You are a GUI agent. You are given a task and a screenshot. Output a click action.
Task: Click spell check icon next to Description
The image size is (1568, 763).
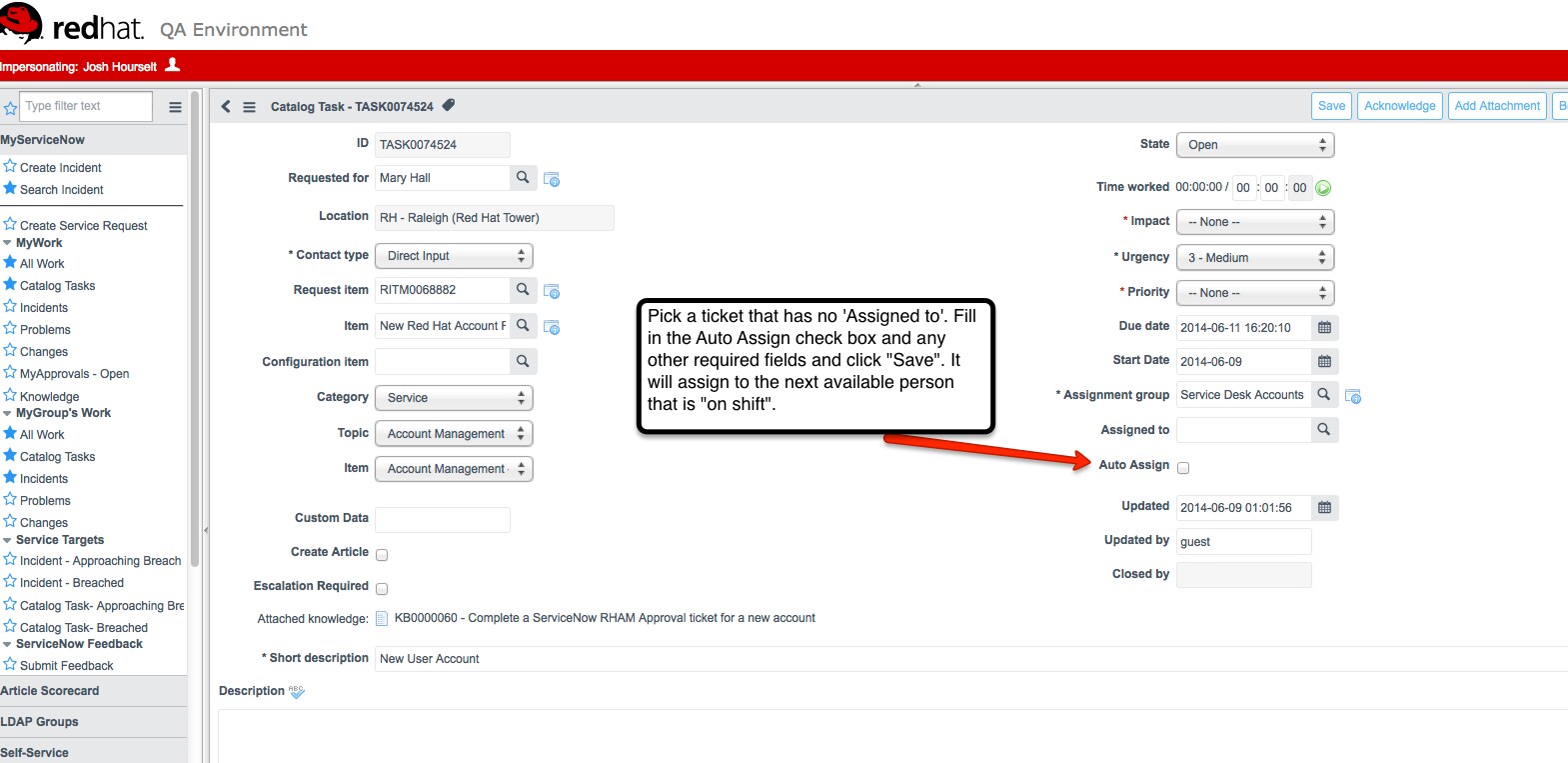[x=297, y=691]
